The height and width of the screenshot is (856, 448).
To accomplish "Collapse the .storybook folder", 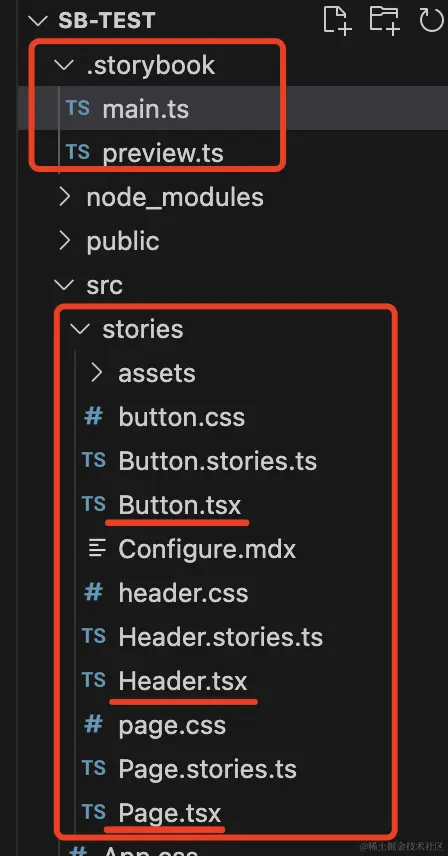I will click(65, 66).
